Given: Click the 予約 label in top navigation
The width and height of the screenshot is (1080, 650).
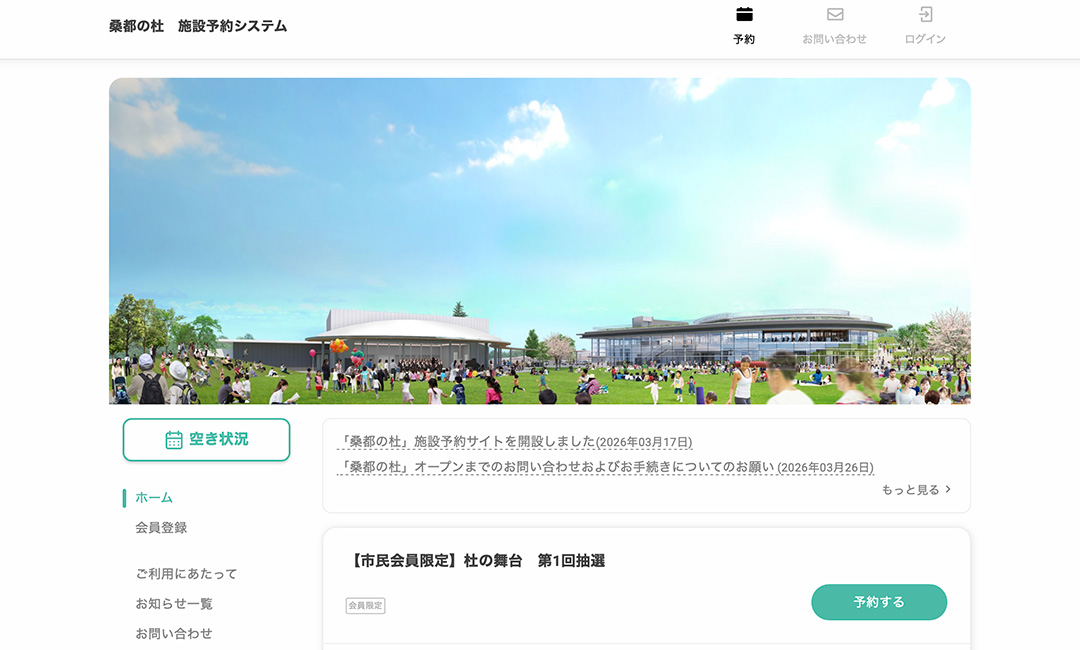Looking at the screenshot, I should pos(744,39).
